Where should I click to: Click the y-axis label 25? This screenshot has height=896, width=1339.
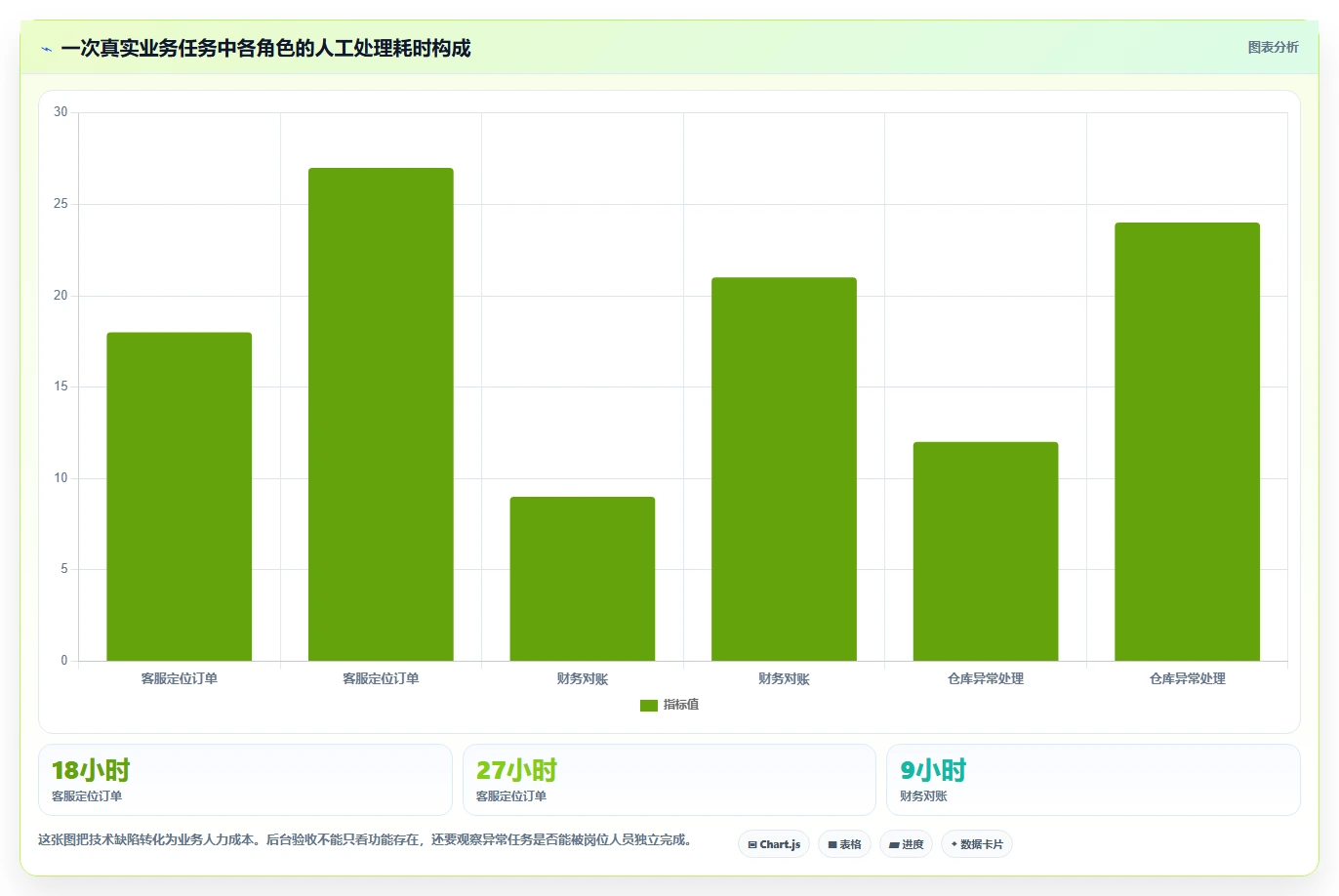pos(61,204)
